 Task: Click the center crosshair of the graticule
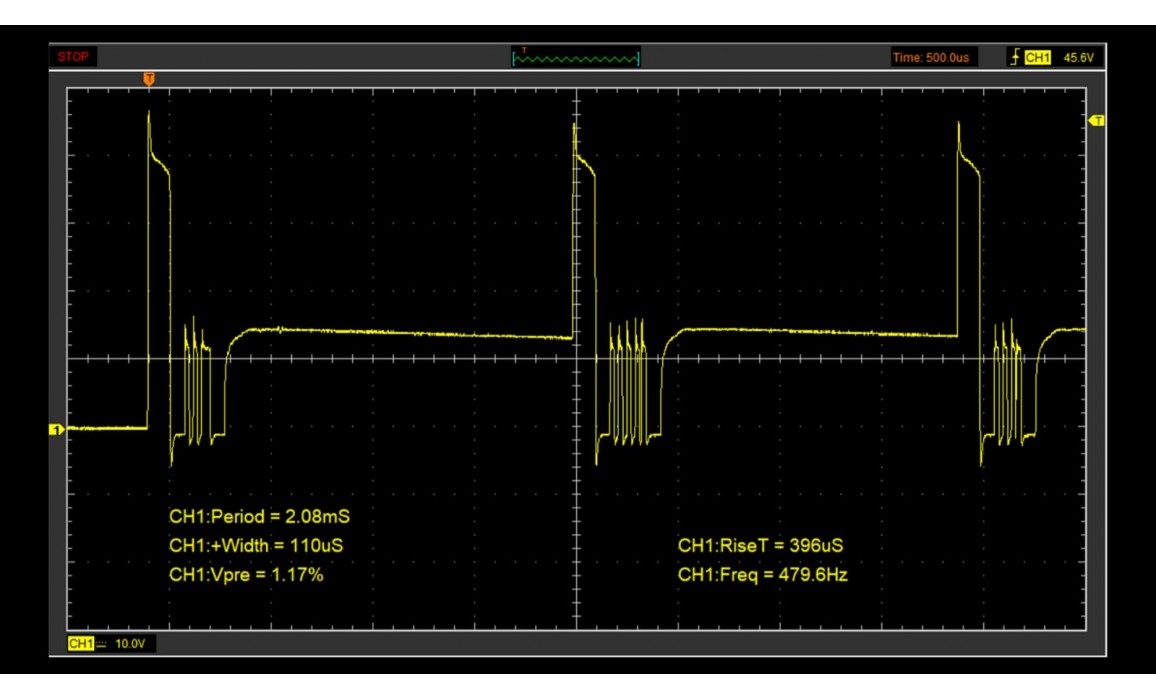(x=576, y=358)
